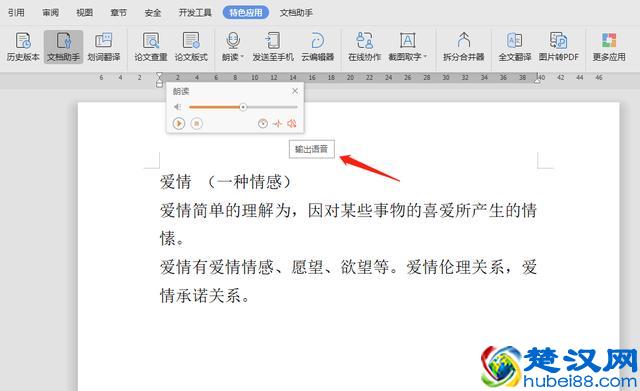
Task: Run 全文翻译 full text translation
Action: pyautogui.click(x=515, y=47)
